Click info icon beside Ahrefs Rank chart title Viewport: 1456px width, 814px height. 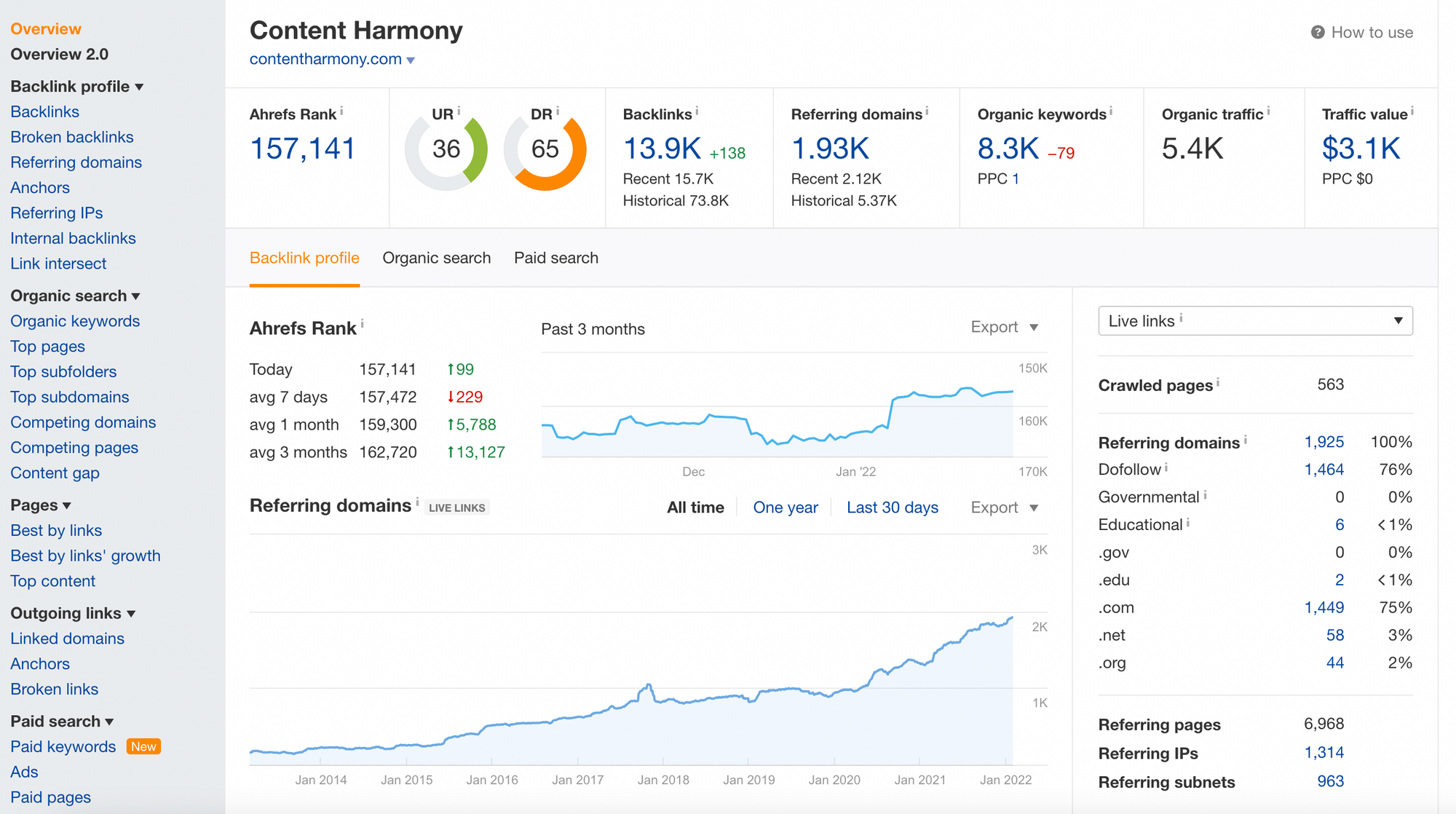[x=362, y=325]
